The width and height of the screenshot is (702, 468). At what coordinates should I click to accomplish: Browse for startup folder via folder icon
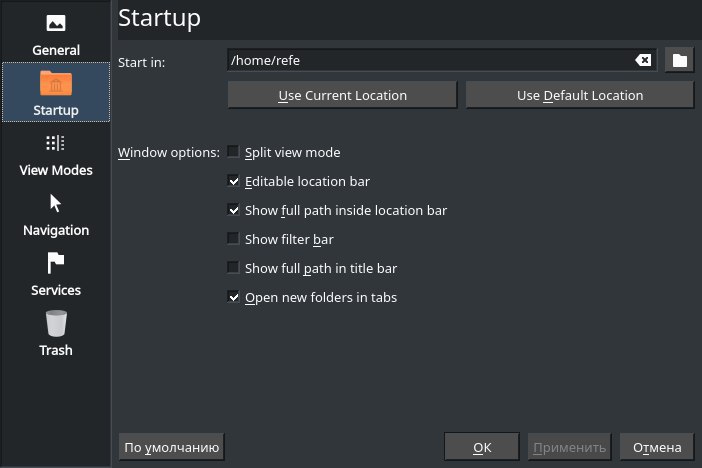[680, 60]
